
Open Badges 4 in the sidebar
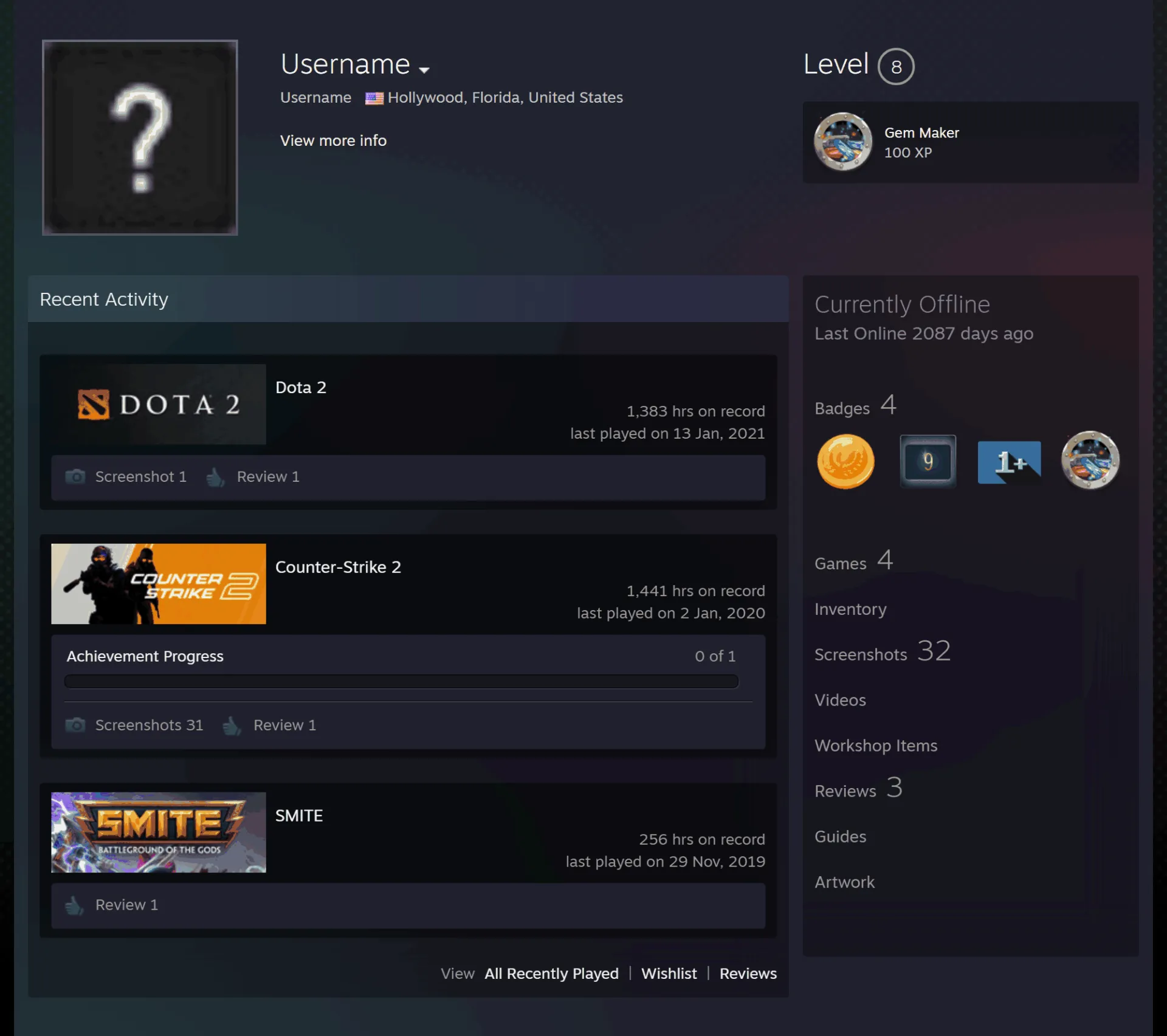coord(855,406)
